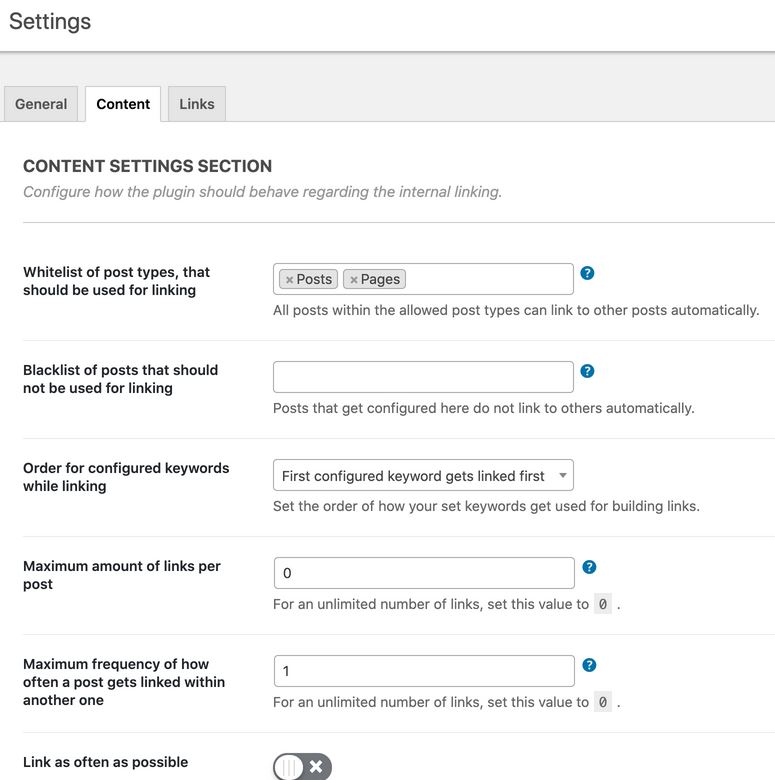Open help icon for post types whitelist
The image size is (775, 780).
587,273
